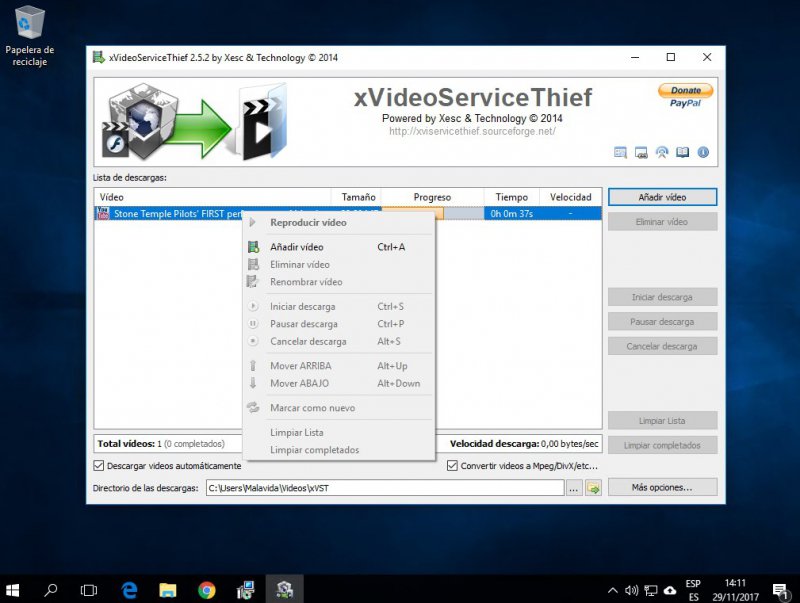Choose Añadir vídeo in the context menu
The height and width of the screenshot is (603, 800).
point(296,247)
